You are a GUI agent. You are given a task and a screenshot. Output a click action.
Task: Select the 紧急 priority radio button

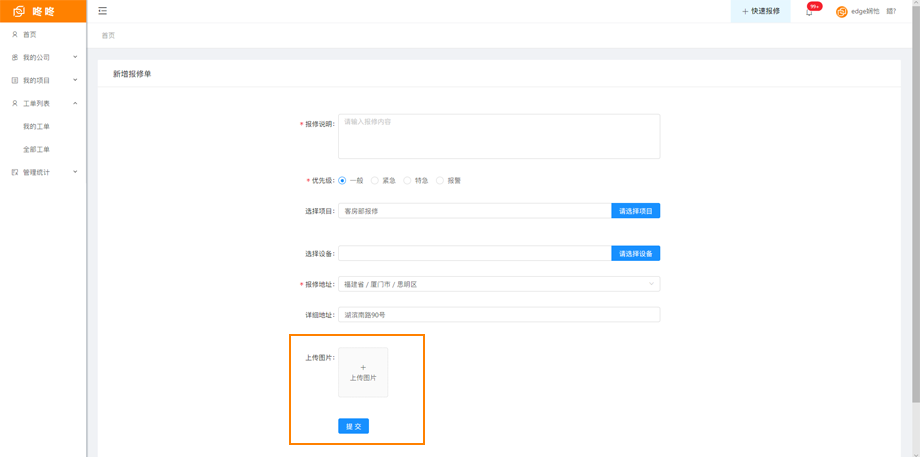click(375, 181)
